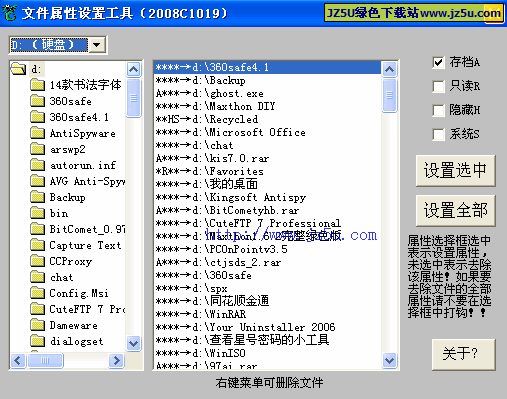The image size is (507, 399).
Task: Select d:\Backup in file list
Action: tap(267, 80)
